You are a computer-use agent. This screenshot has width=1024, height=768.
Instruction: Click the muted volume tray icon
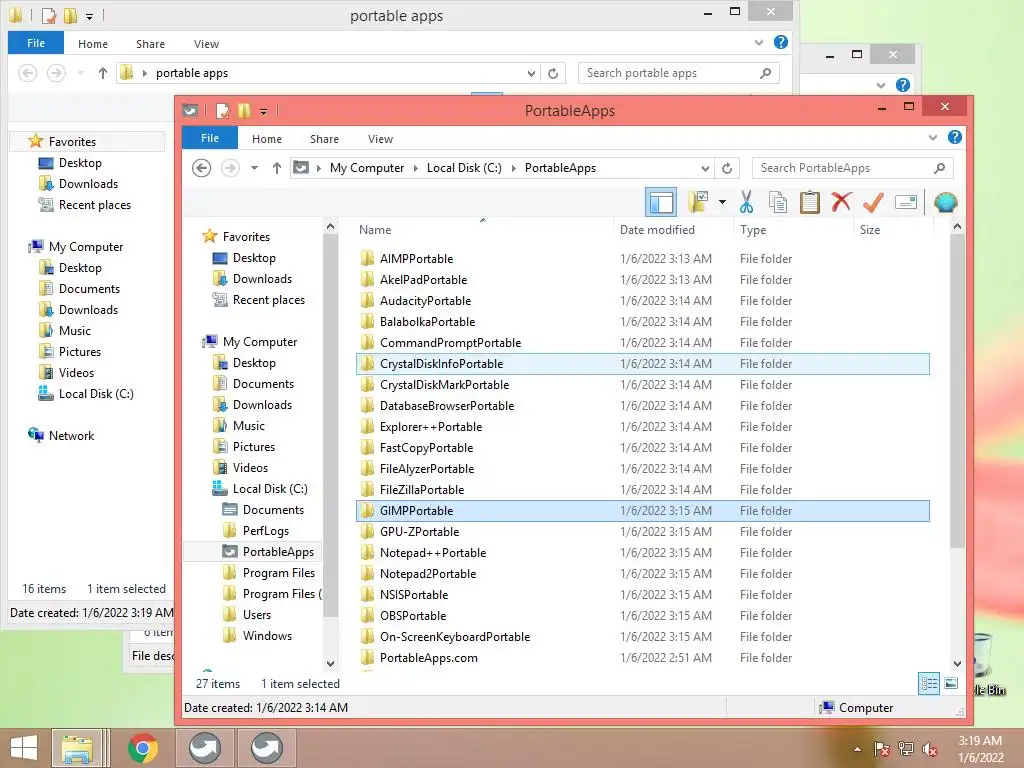click(930, 749)
